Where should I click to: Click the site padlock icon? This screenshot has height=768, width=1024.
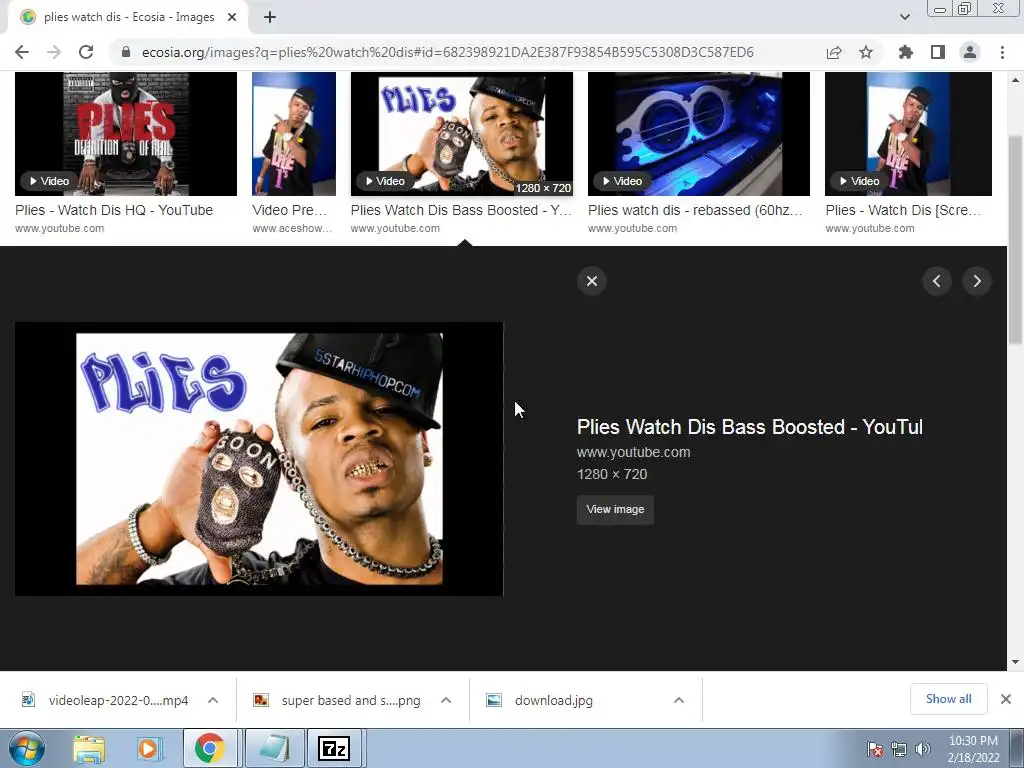point(125,52)
